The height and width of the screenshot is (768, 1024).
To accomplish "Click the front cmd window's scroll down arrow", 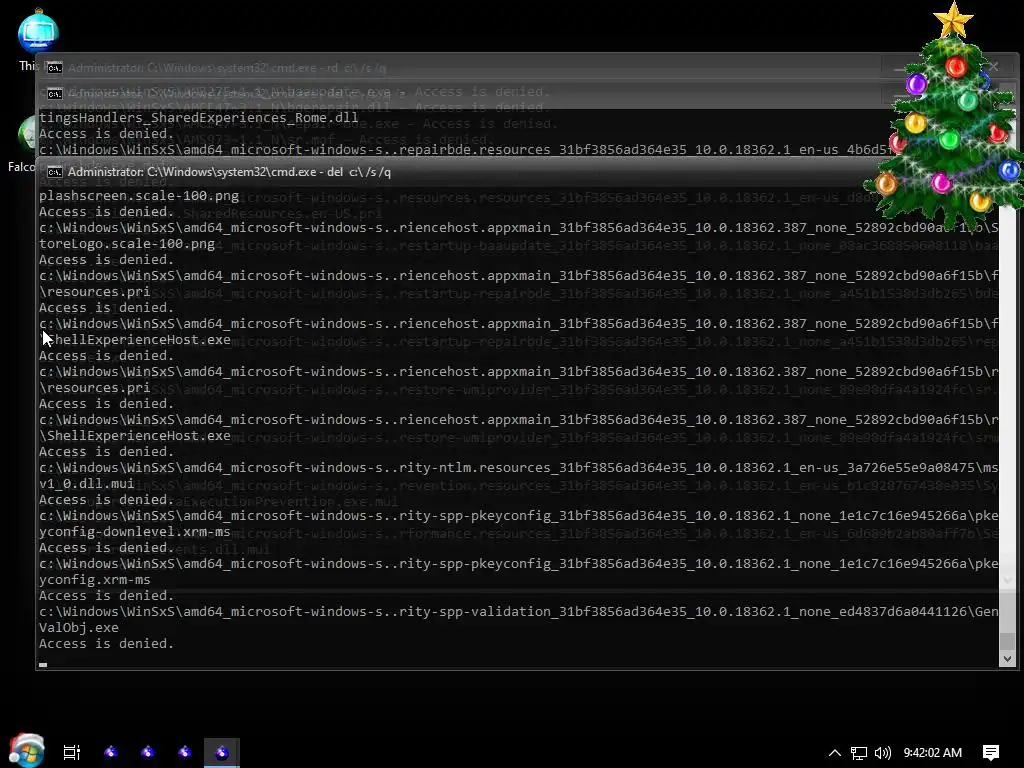I will [x=1007, y=659].
